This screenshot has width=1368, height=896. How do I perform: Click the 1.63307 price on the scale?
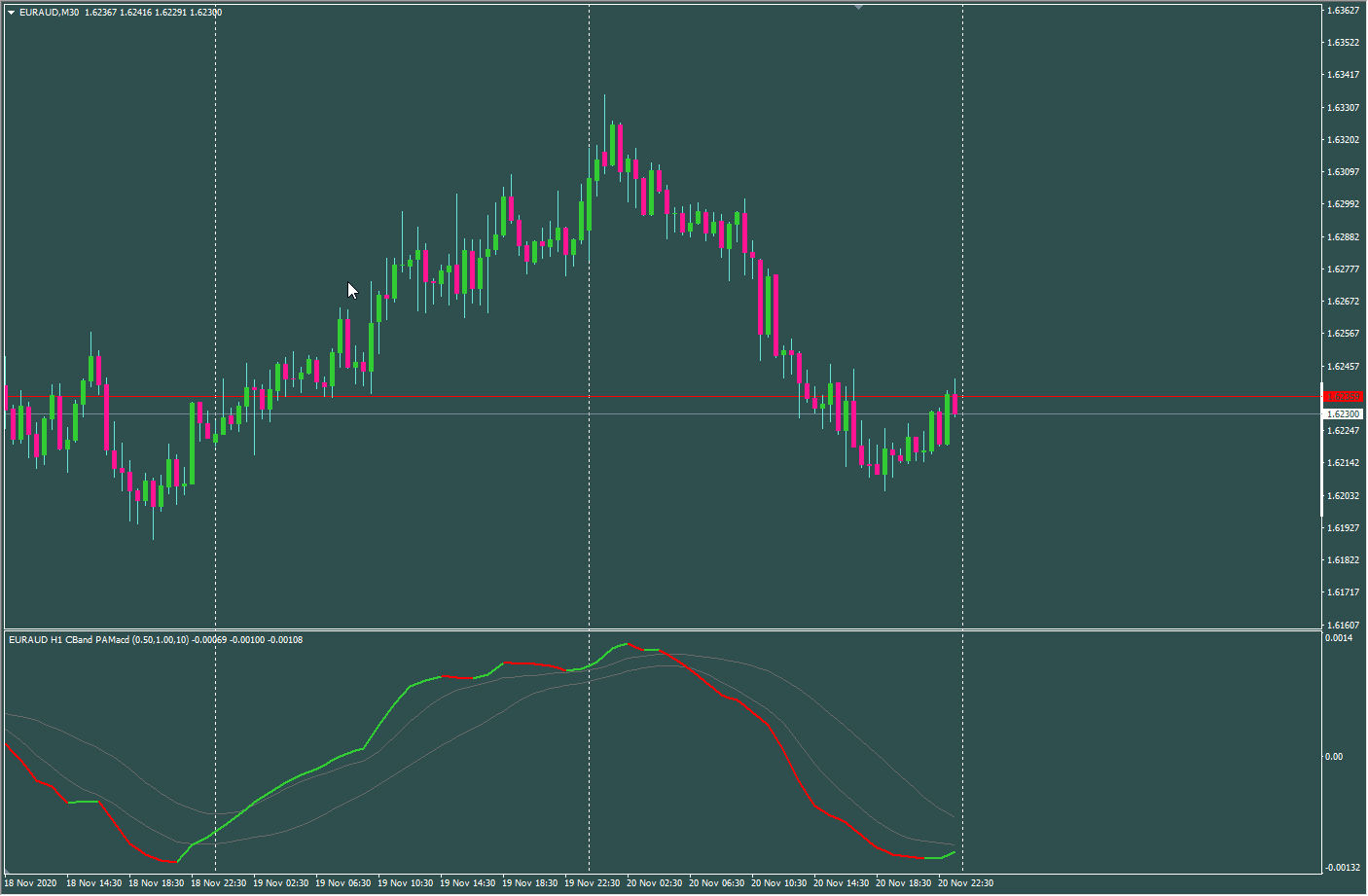point(1344,108)
